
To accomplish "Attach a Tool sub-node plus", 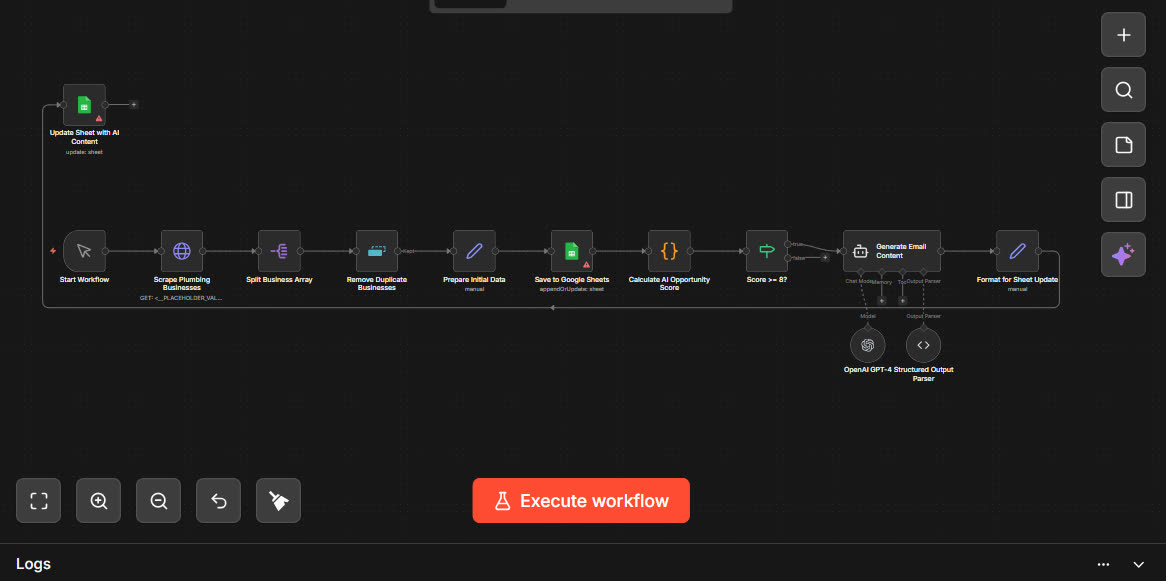I will pos(902,301).
